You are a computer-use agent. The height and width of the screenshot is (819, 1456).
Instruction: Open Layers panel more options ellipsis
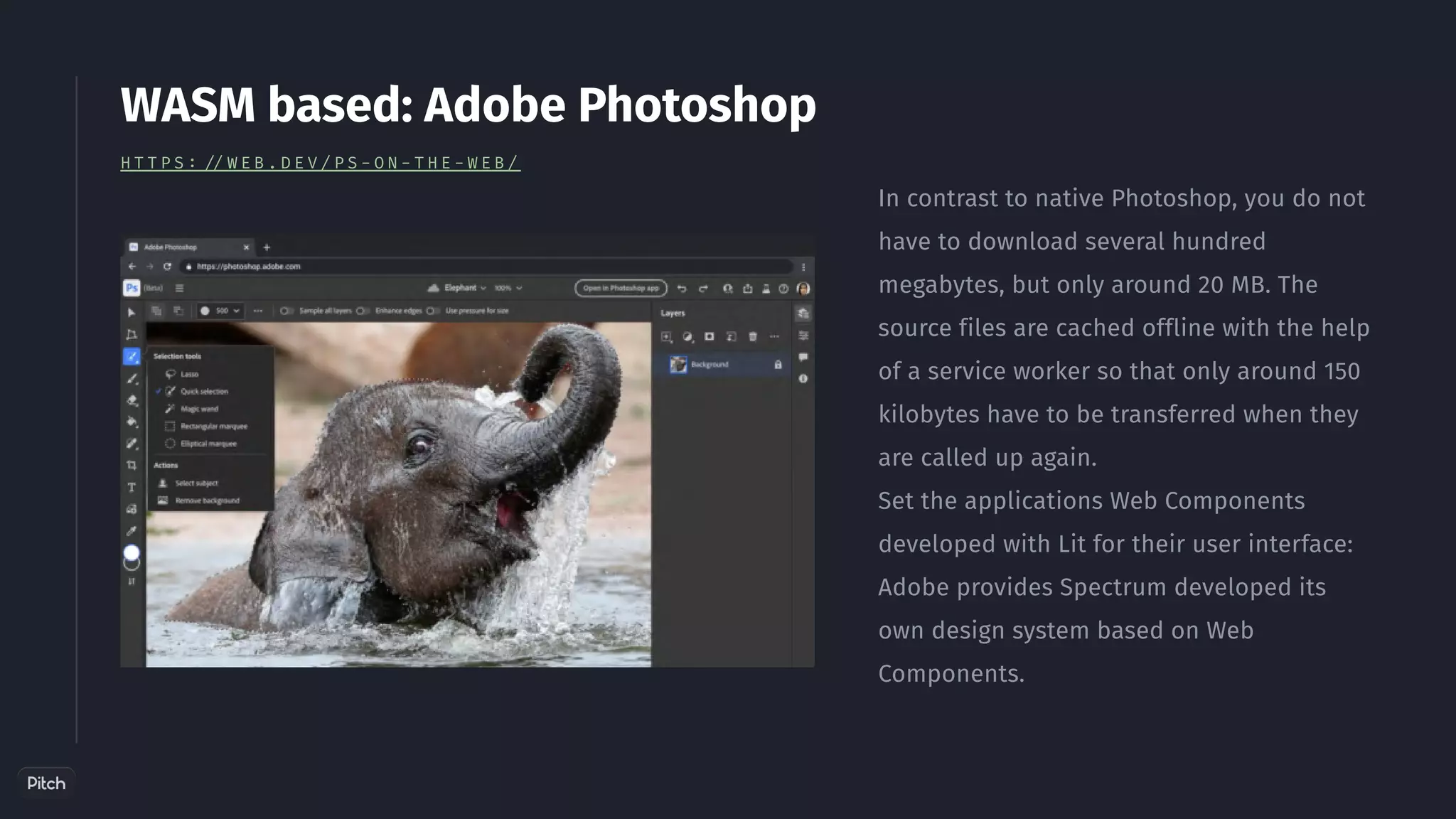pyautogui.click(x=774, y=336)
